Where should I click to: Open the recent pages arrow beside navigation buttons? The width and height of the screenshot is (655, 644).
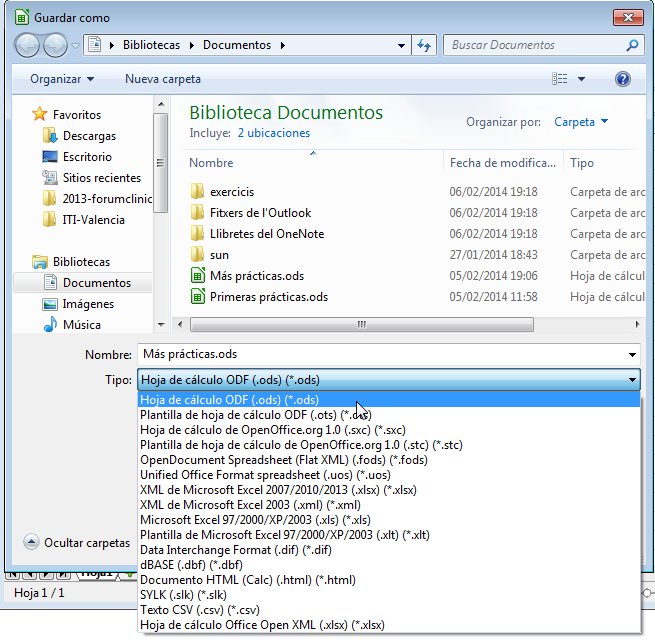click(x=75, y=46)
